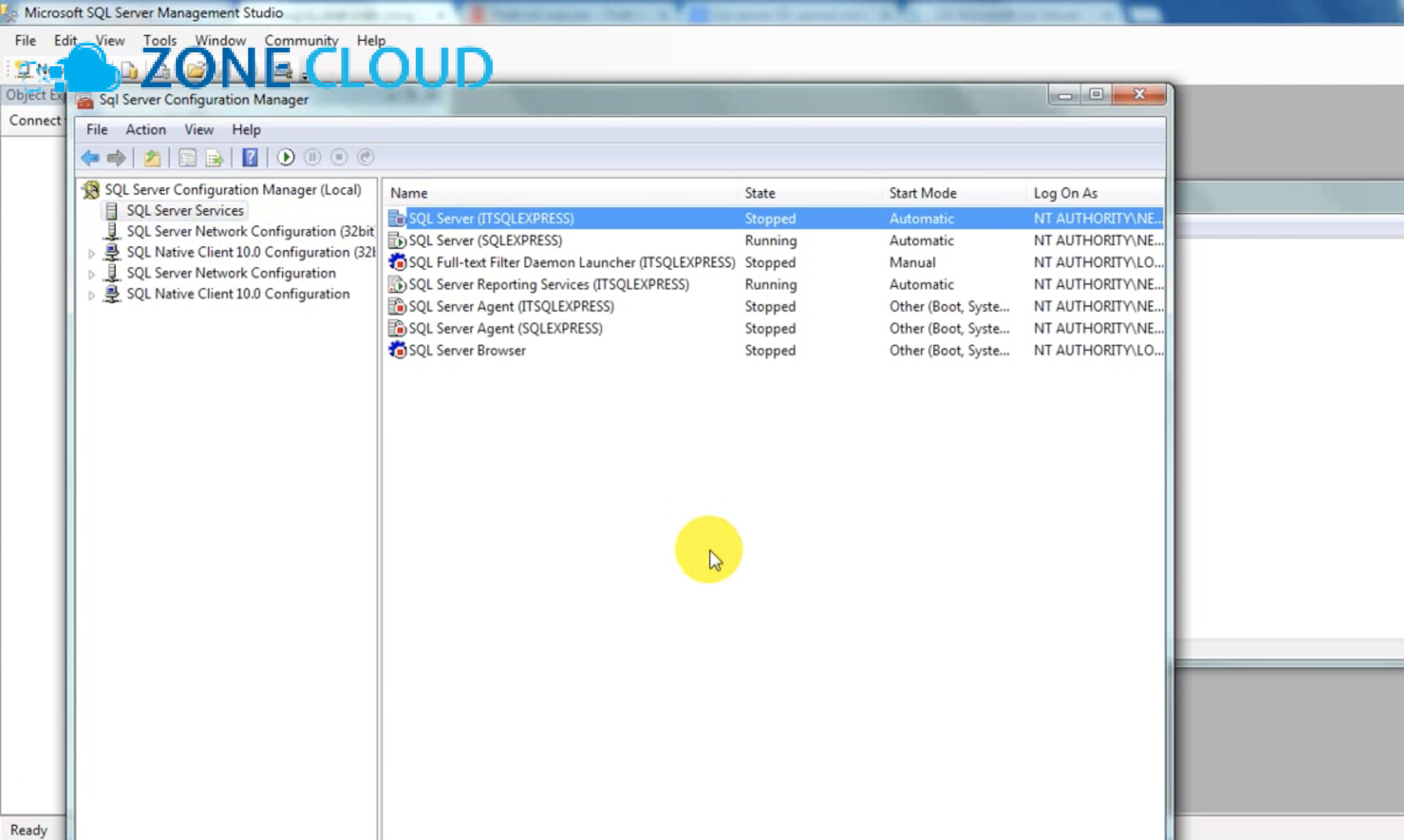
Task: Sort services by the State column header
Action: [760, 193]
